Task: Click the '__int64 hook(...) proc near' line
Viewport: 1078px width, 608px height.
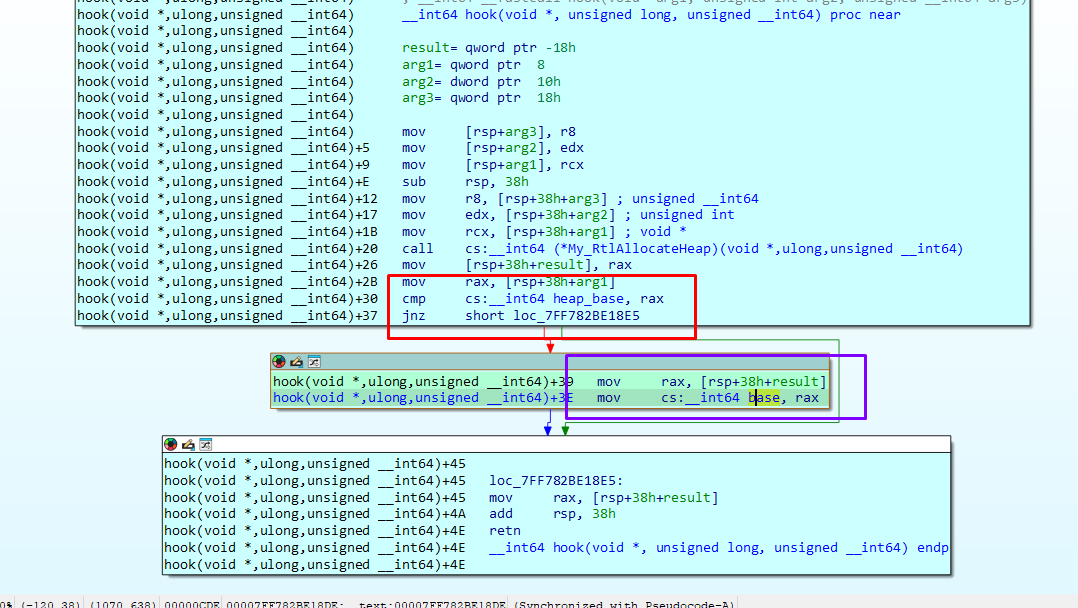Action: pyautogui.click(x=652, y=14)
